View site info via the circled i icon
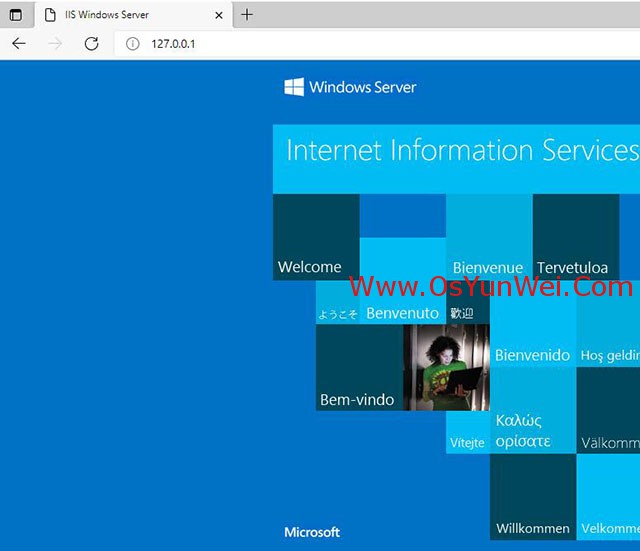 (133, 44)
